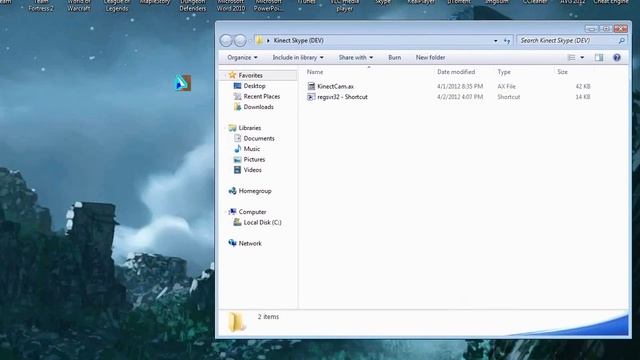Select Recent Places in navigation pane
Image resolution: width=640 pixels, height=360 pixels.
(262, 96)
